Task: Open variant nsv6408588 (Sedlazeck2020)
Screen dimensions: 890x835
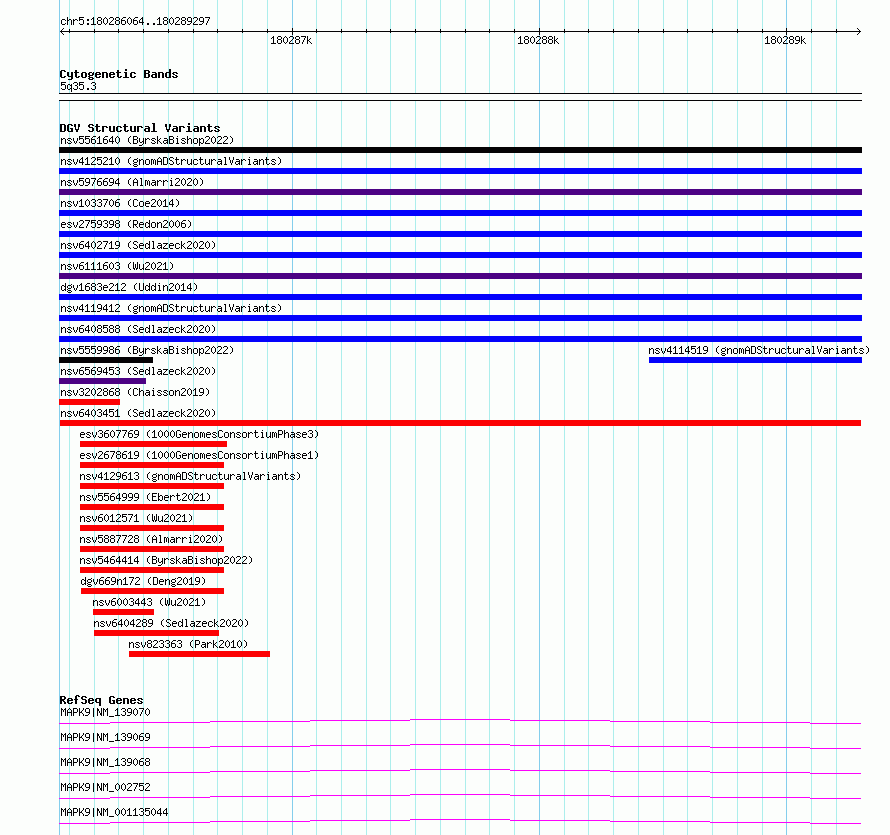Action: pos(138,329)
